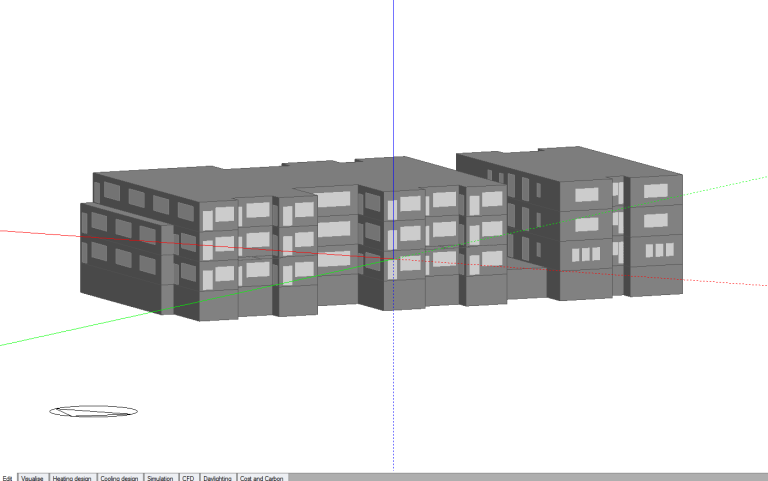The image size is (768, 481).
Task: Select the Cooling design tab
Action: [x=120, y=478]
